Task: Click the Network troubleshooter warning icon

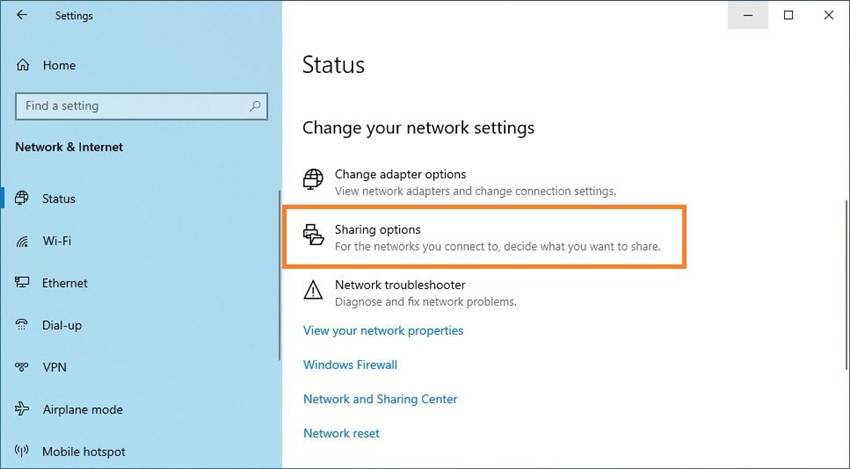Action: [314, 291]
